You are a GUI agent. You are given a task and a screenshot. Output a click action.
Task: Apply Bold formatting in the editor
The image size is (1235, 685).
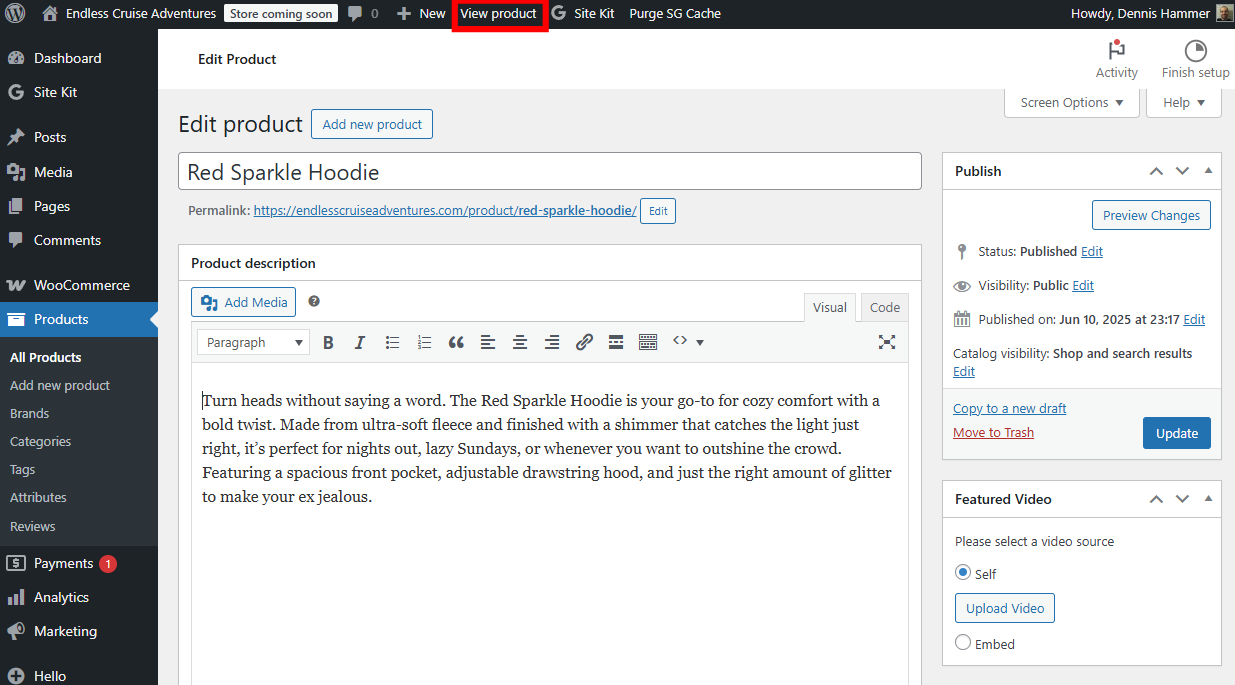(x=328, y=341)
